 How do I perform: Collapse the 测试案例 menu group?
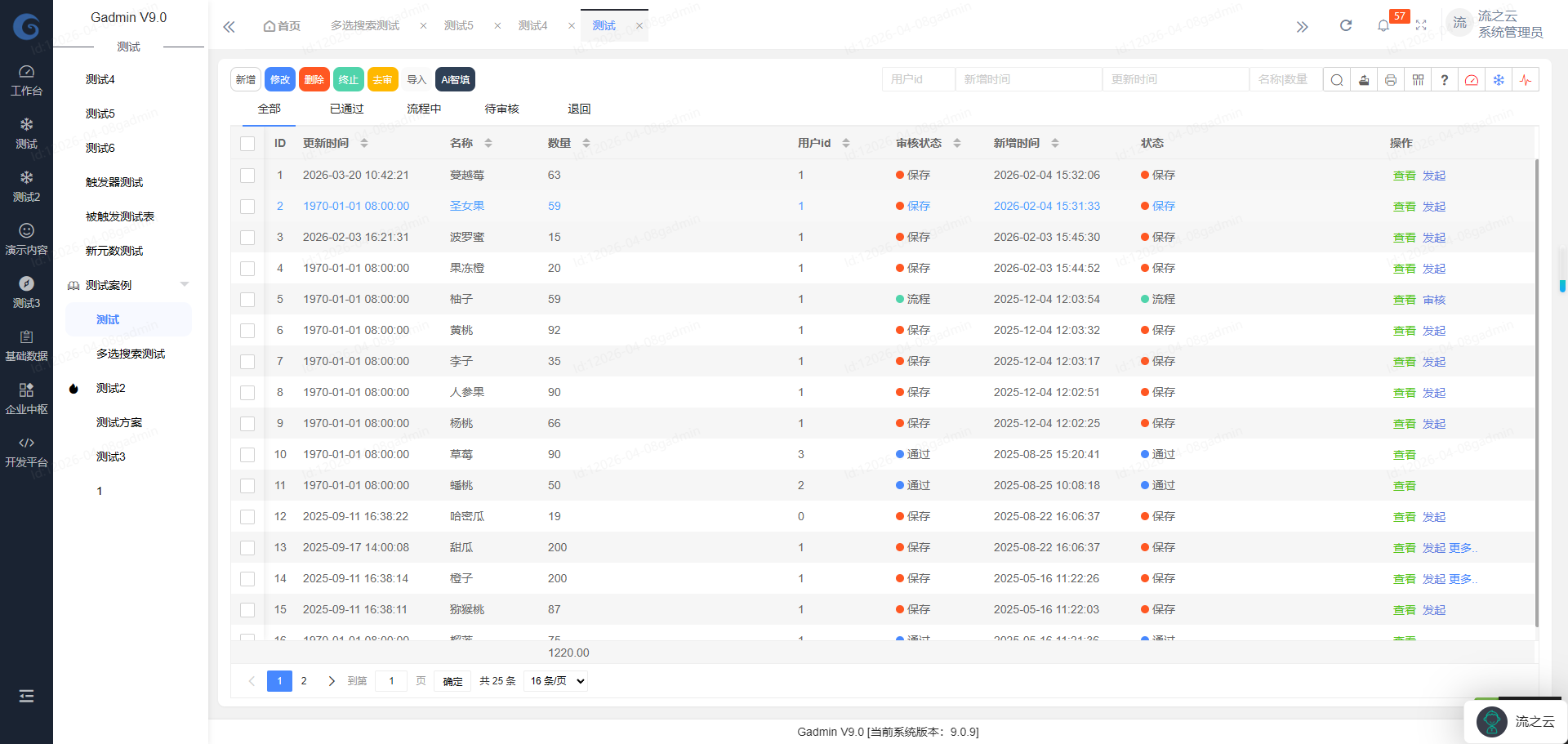(x=185, y=285)
